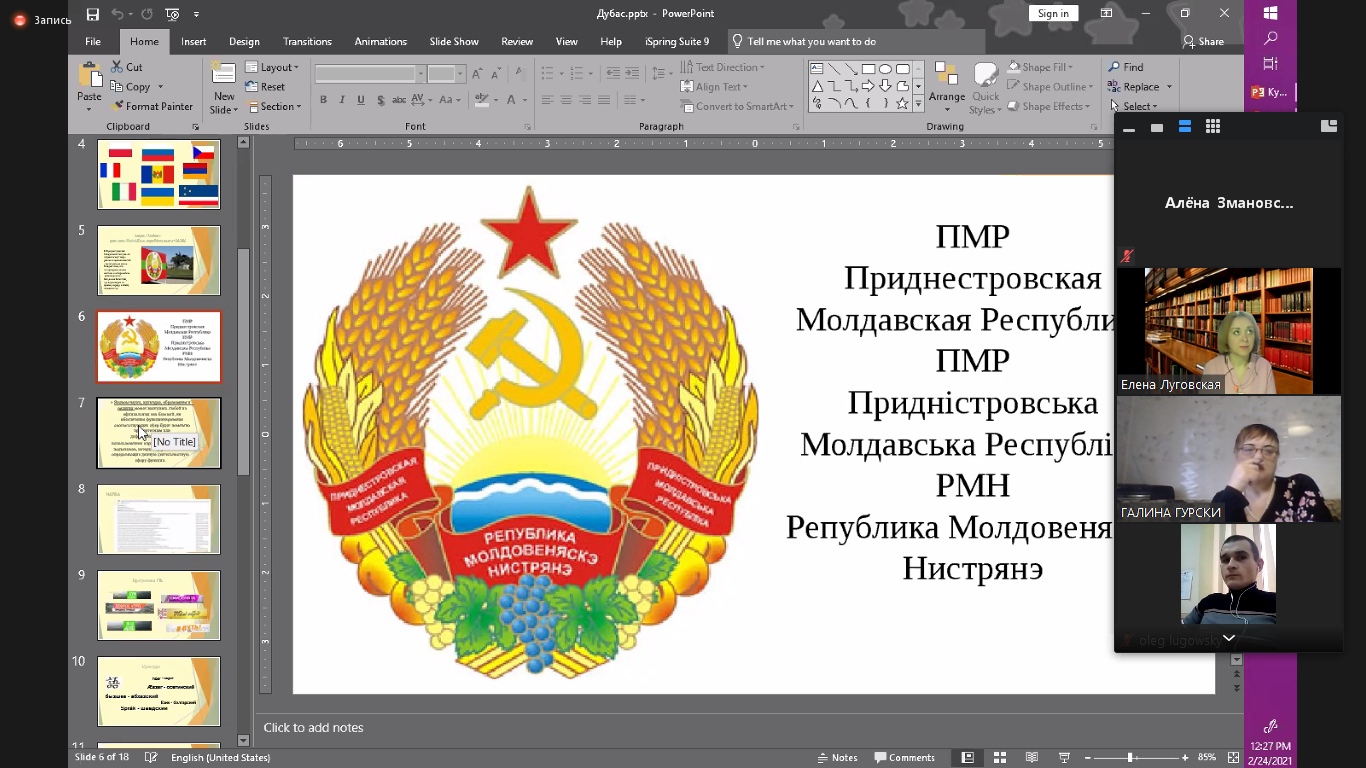Toggle Notes pane in status bar

838,758
